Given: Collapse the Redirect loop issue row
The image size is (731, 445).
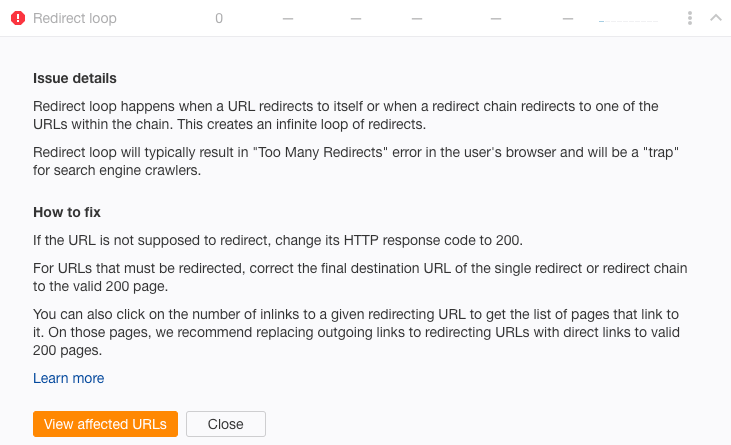Looking at the screenshot, I should tap(716, 18).
